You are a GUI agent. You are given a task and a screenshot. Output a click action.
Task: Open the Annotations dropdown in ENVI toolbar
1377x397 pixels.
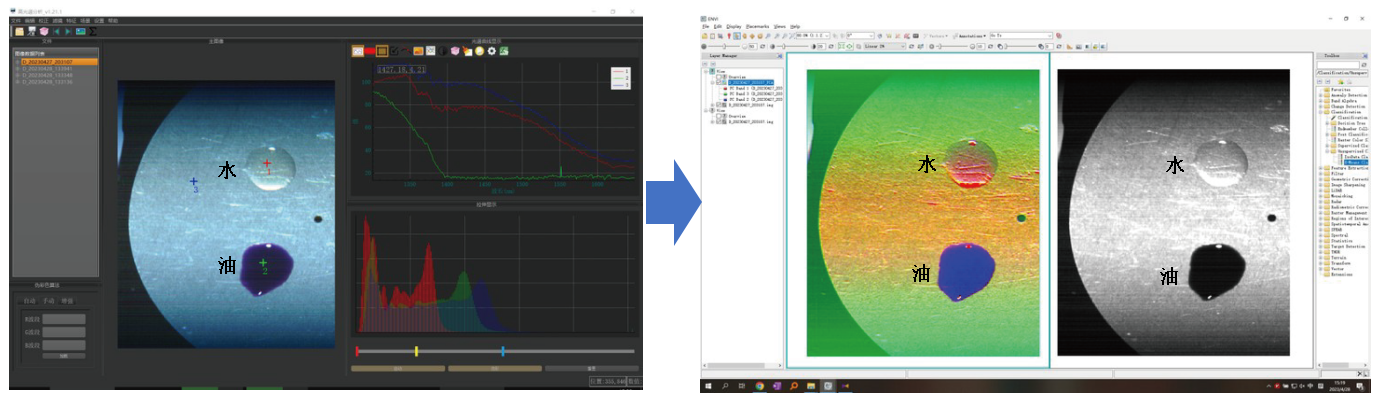click(969, 36)
